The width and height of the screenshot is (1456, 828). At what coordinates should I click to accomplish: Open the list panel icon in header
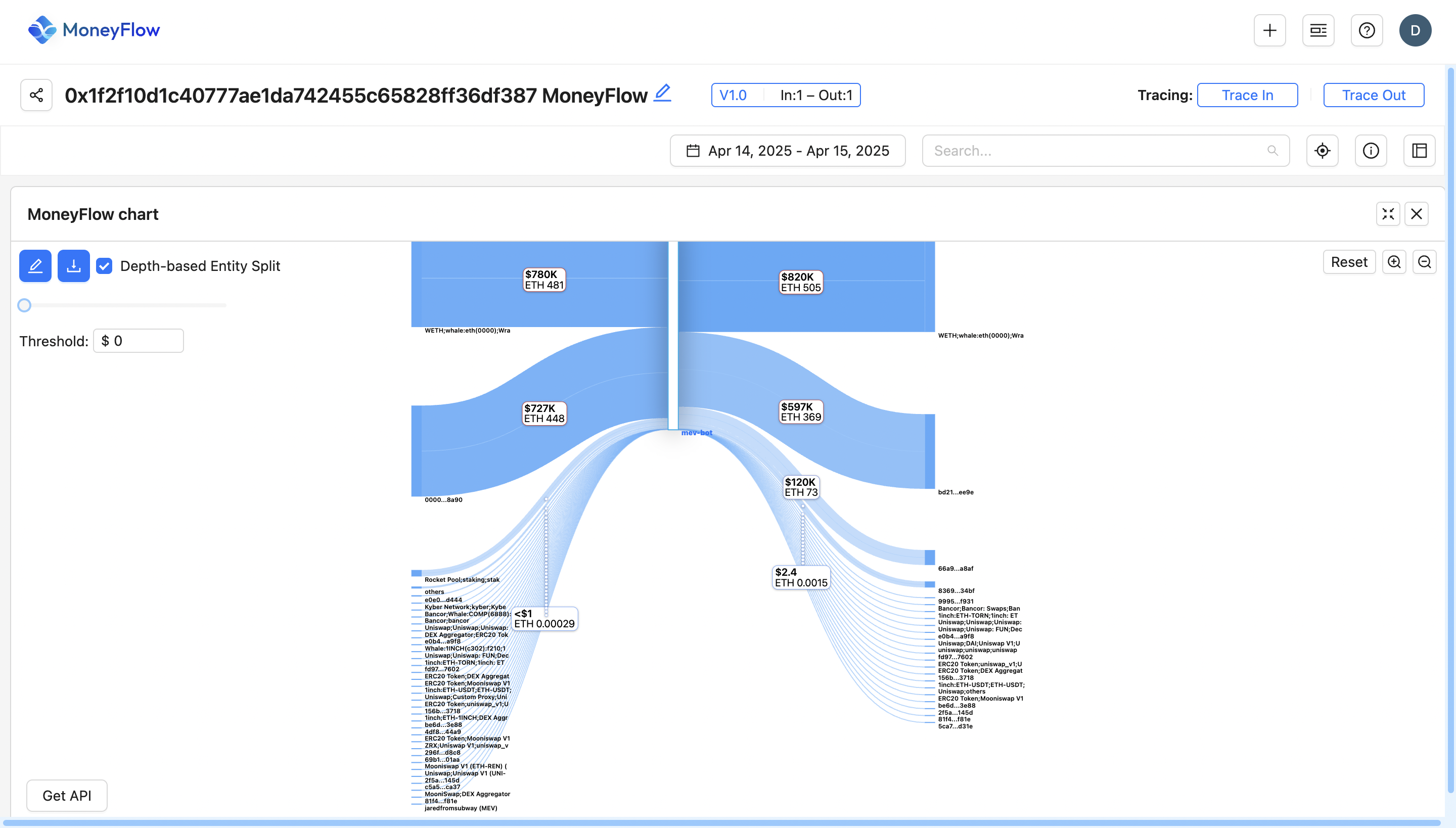click(x=1318, y=30)
